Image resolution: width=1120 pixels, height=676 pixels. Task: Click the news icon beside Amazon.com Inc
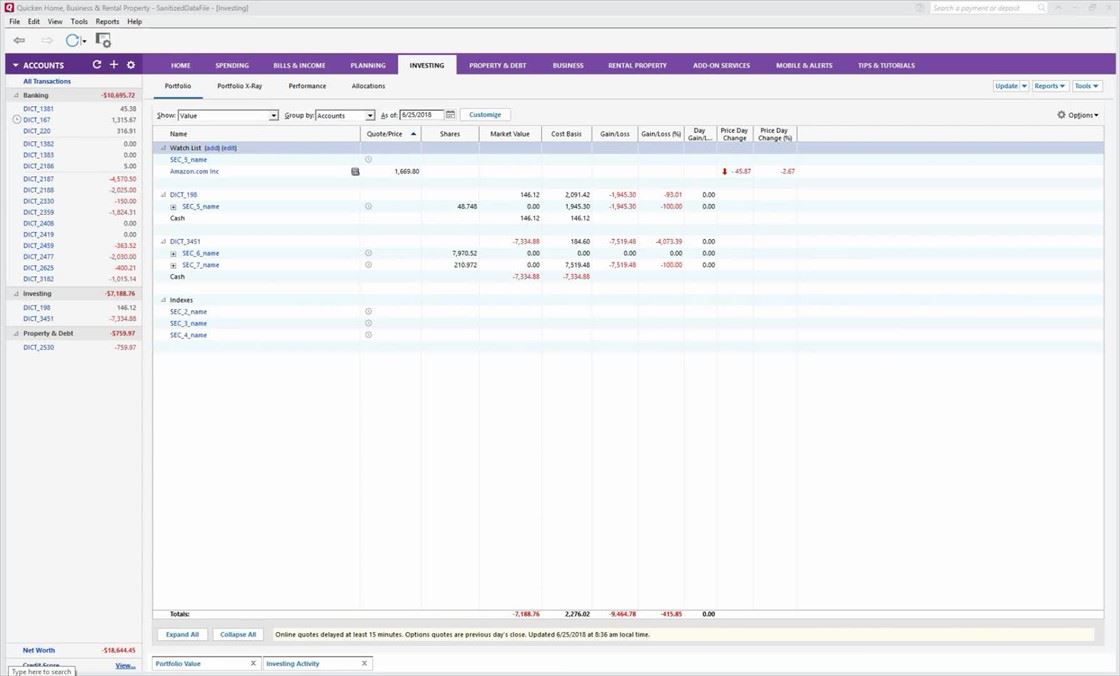coord(355,172)
